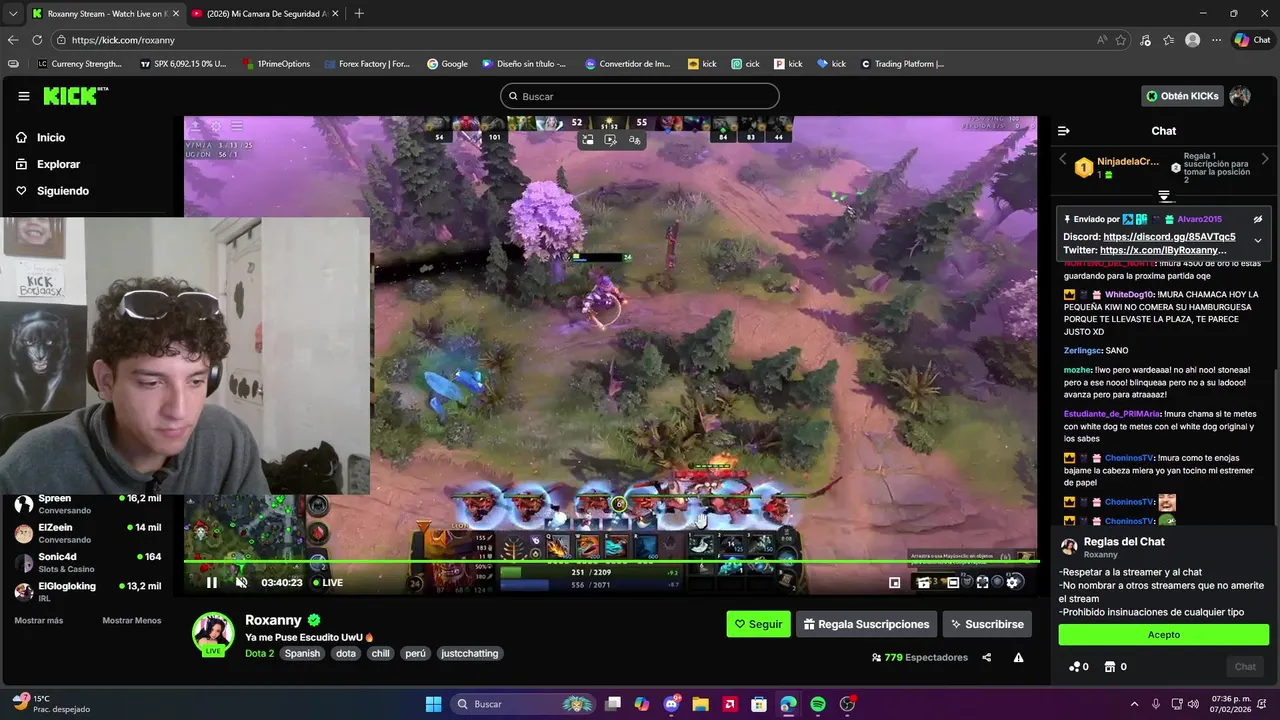Select the perú tag

(415, 653)
